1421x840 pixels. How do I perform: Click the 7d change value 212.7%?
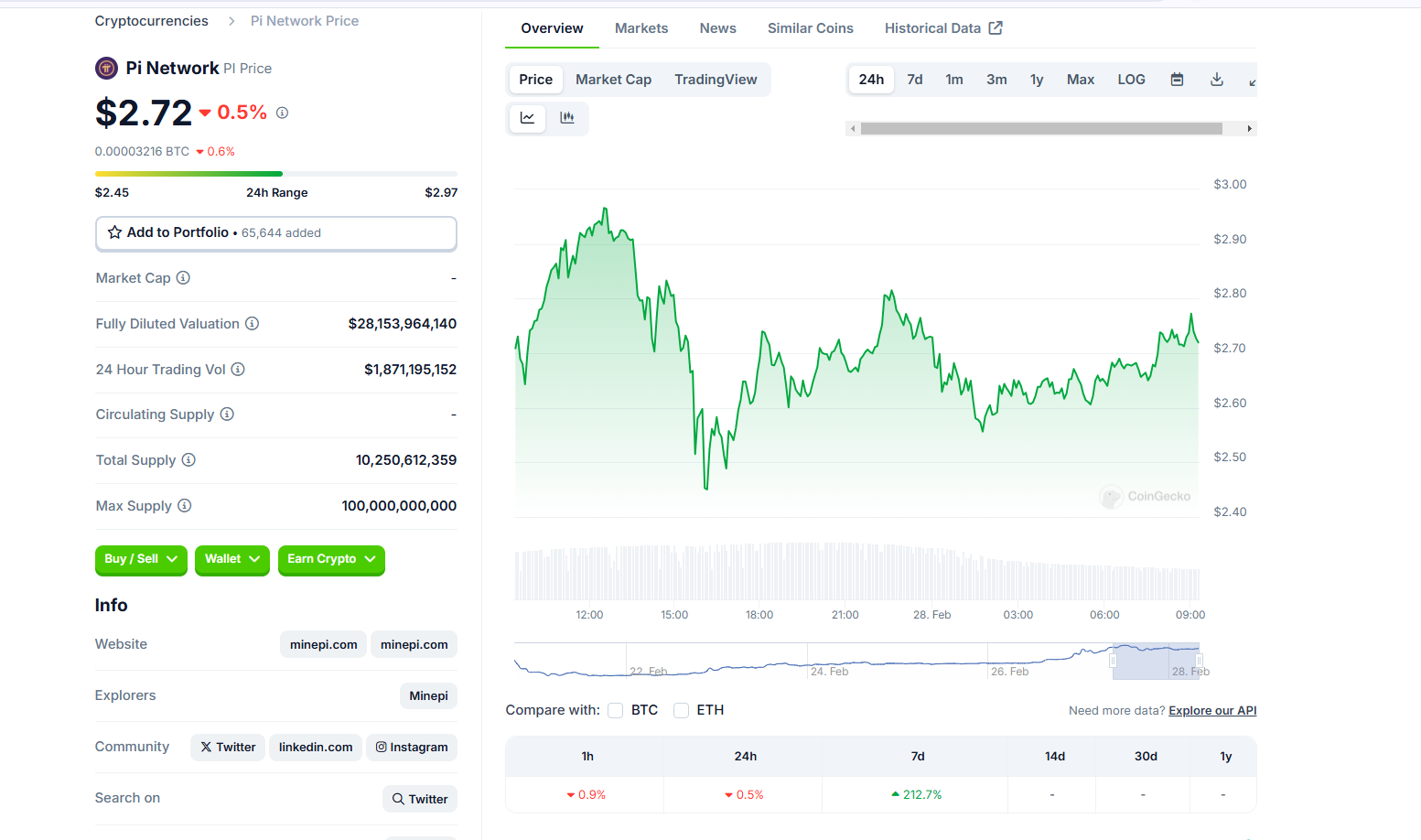coord(916,795)
